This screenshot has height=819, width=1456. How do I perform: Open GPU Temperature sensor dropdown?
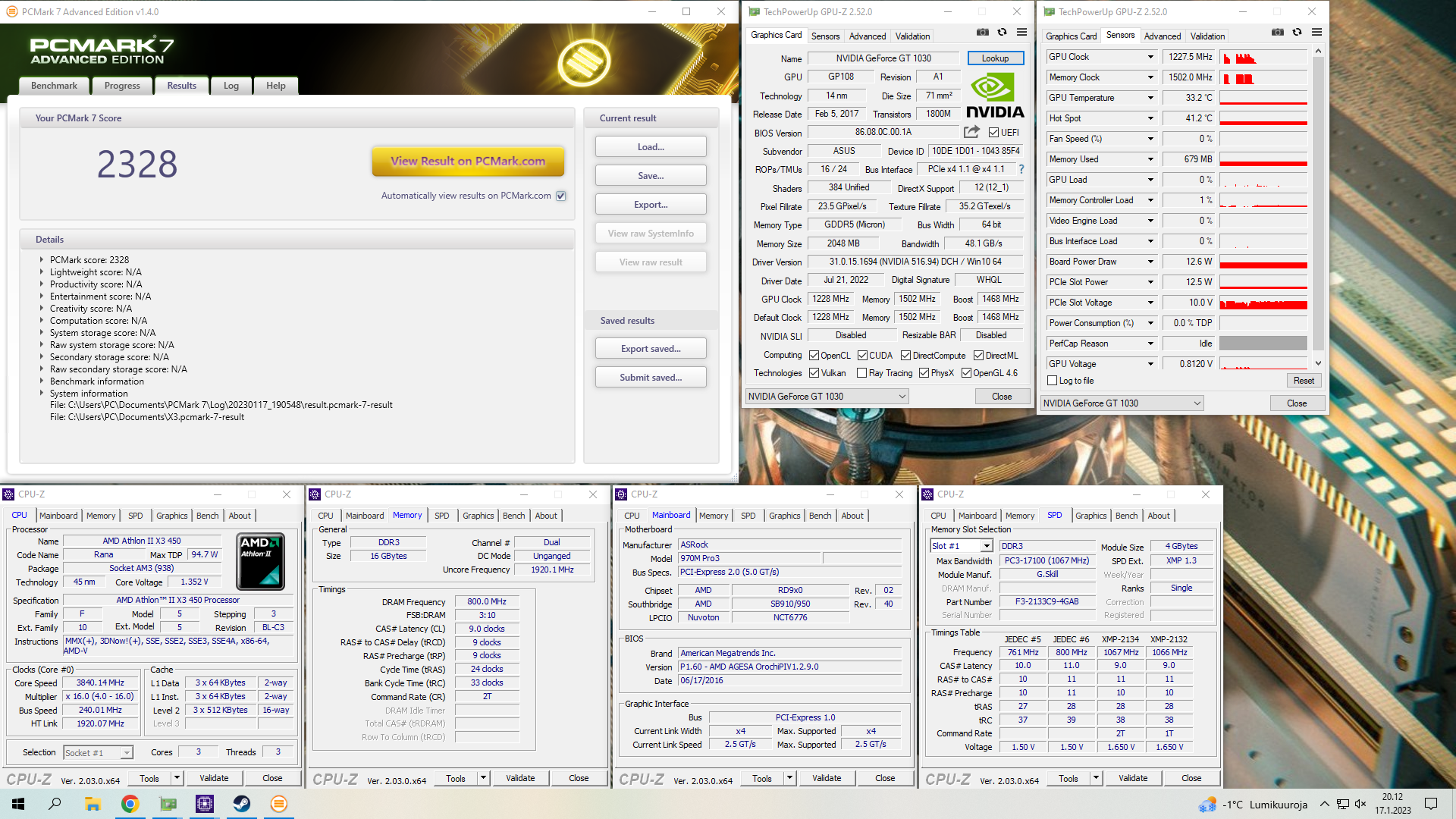1150,98
